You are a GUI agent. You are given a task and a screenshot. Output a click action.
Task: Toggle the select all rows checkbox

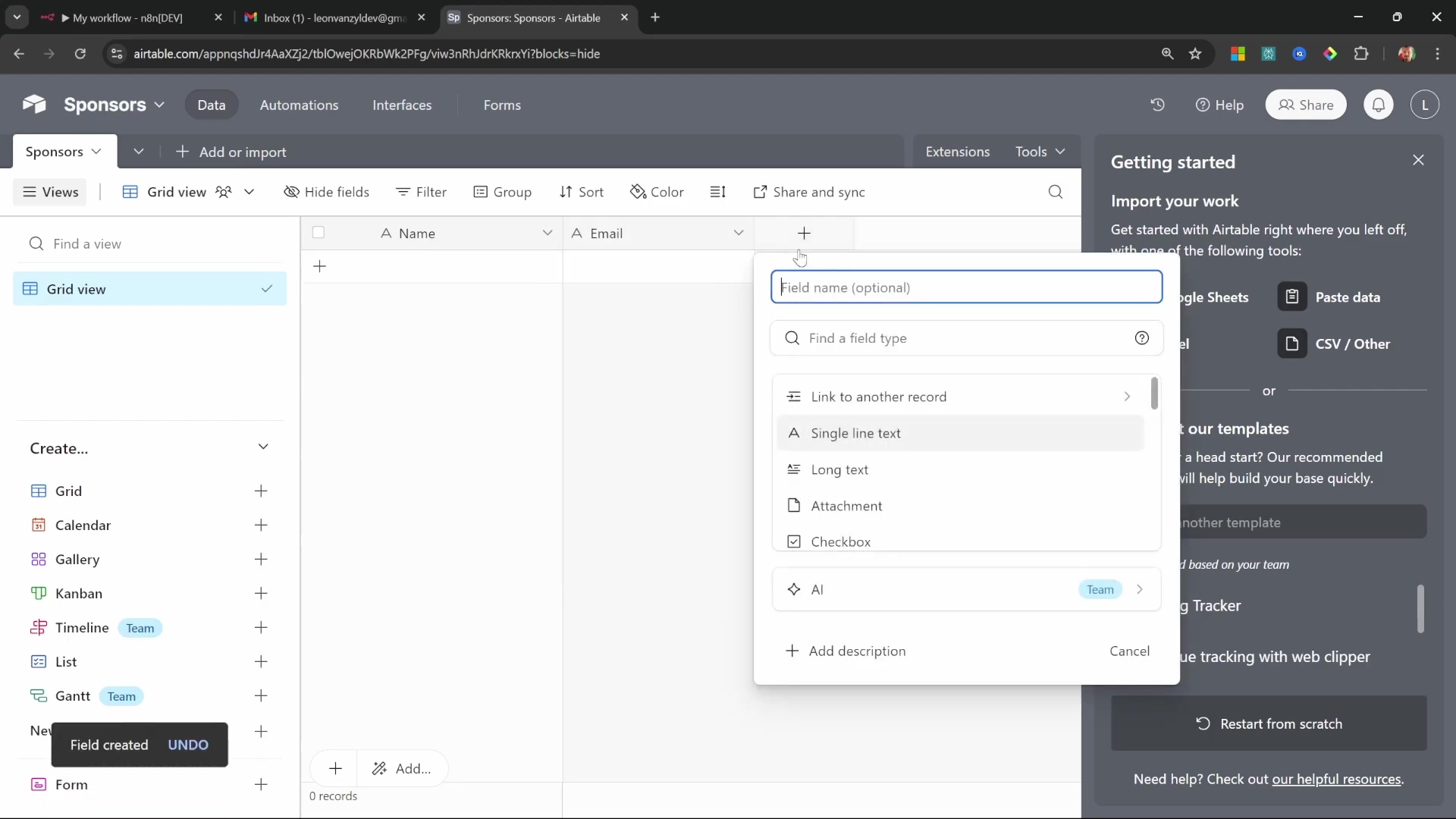click(x=318, y=233)
